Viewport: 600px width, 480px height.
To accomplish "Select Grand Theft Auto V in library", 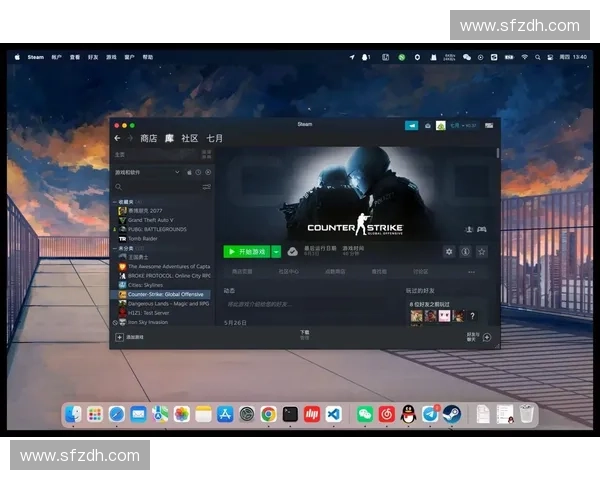I will click(150, 220).
